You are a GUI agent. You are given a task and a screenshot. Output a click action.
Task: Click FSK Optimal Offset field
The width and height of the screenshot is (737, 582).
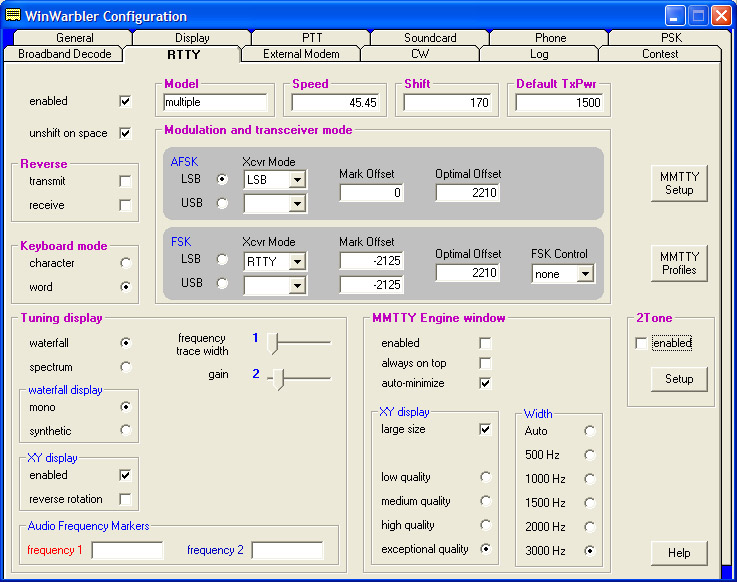click(x=468, y=273)
